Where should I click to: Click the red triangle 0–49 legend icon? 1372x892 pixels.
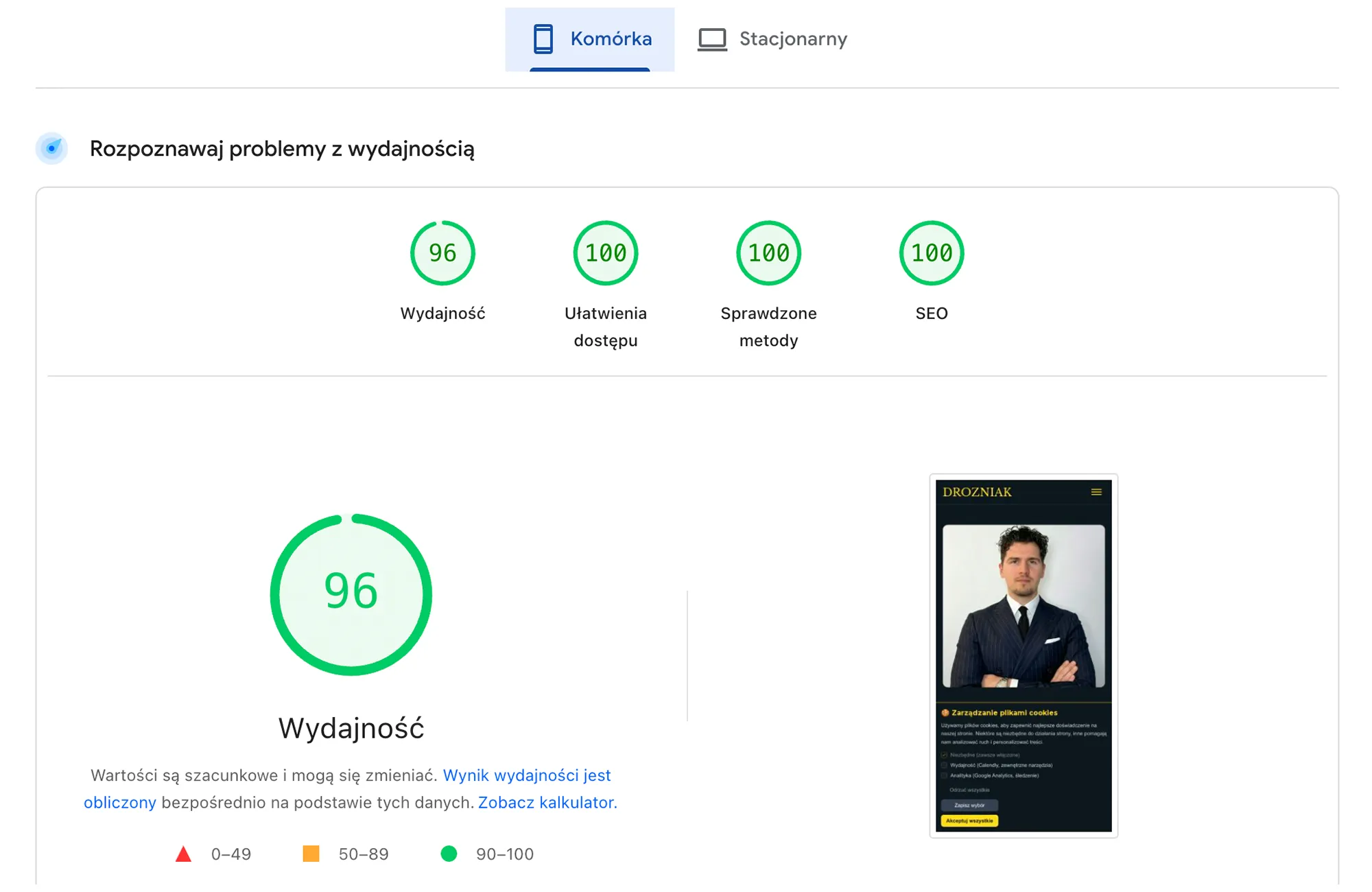click(183, 854)
